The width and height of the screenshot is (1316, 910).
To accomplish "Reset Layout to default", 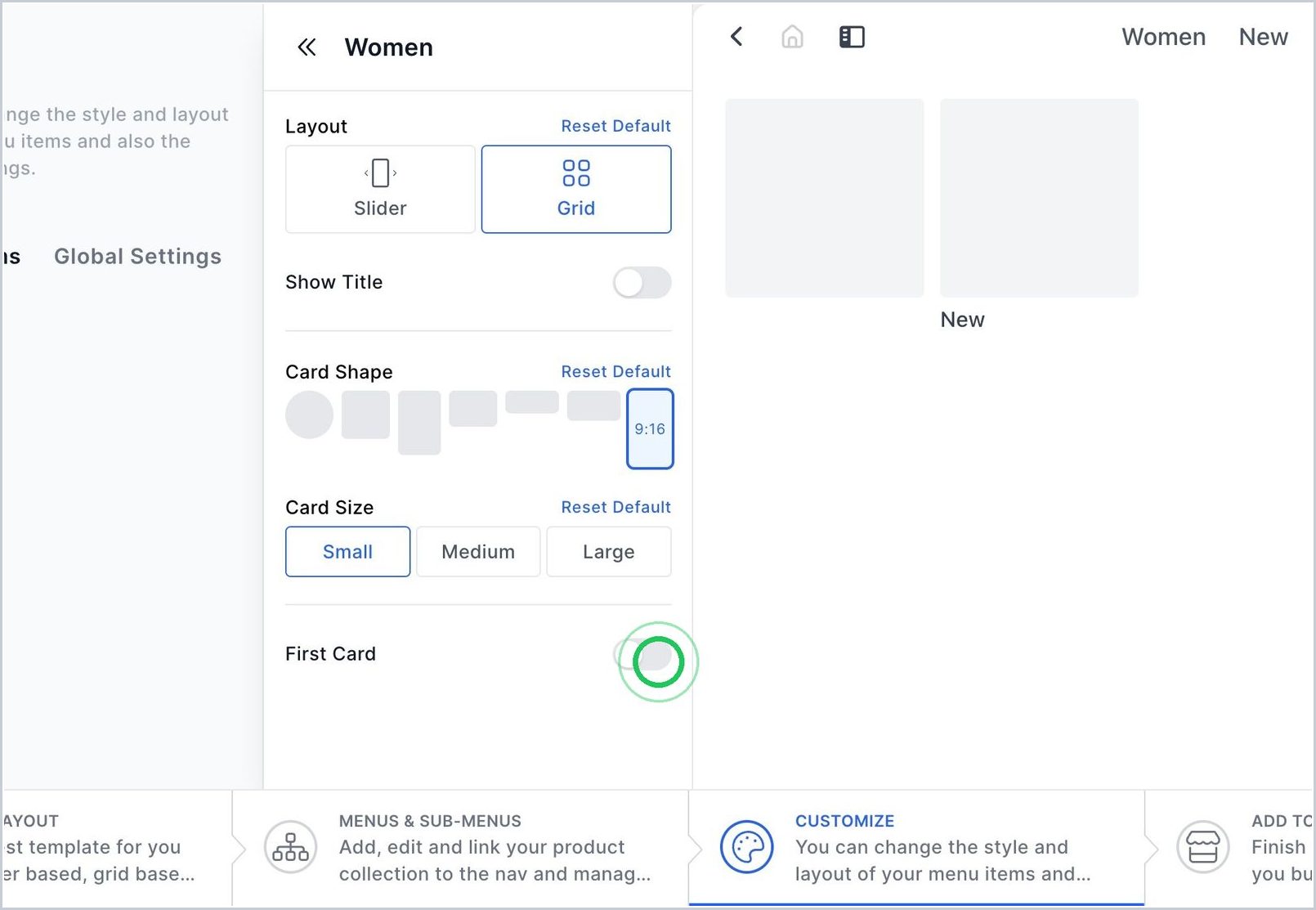I will 615,126.
